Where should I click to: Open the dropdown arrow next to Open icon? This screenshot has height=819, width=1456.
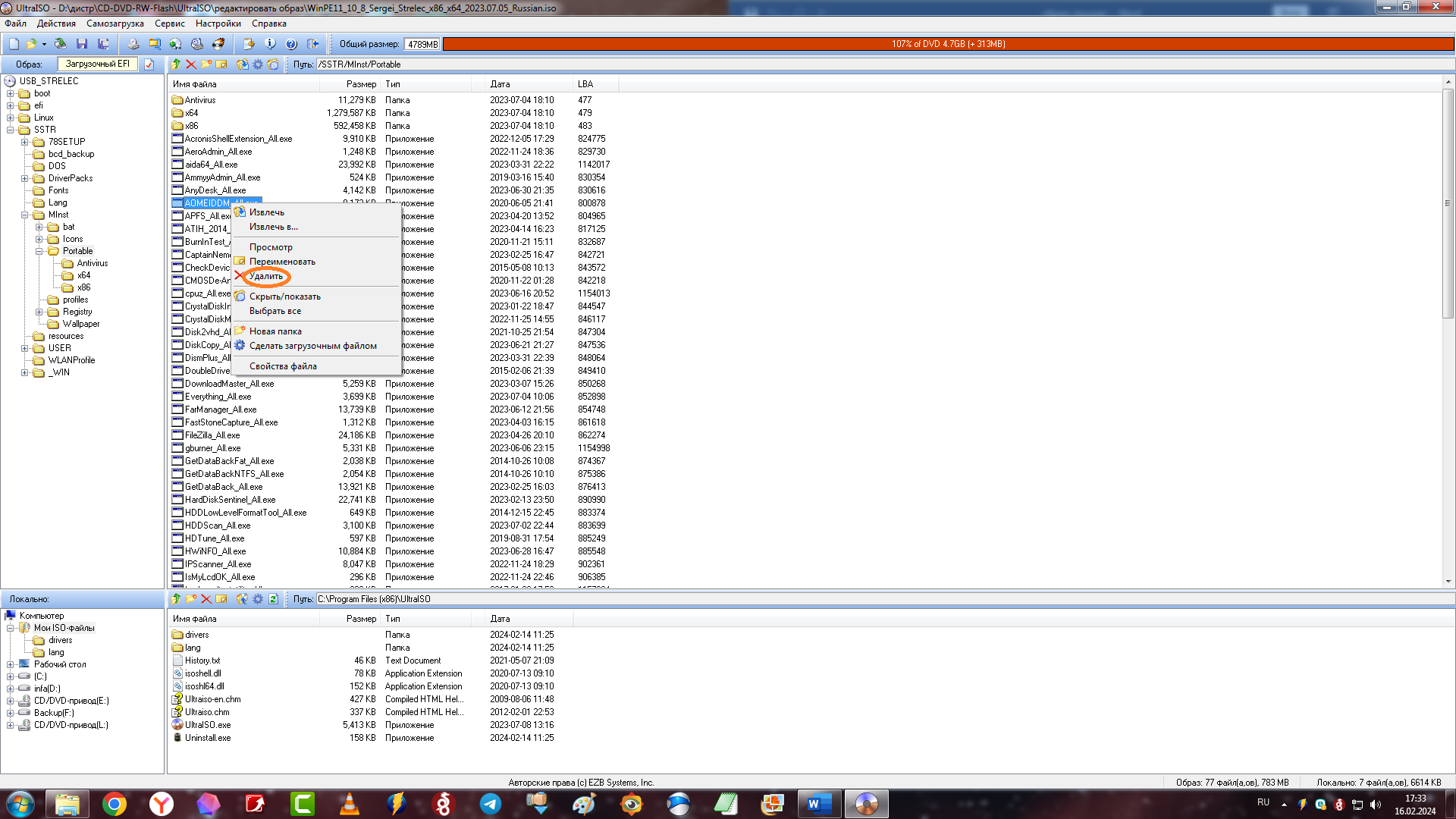click(44, 44)
